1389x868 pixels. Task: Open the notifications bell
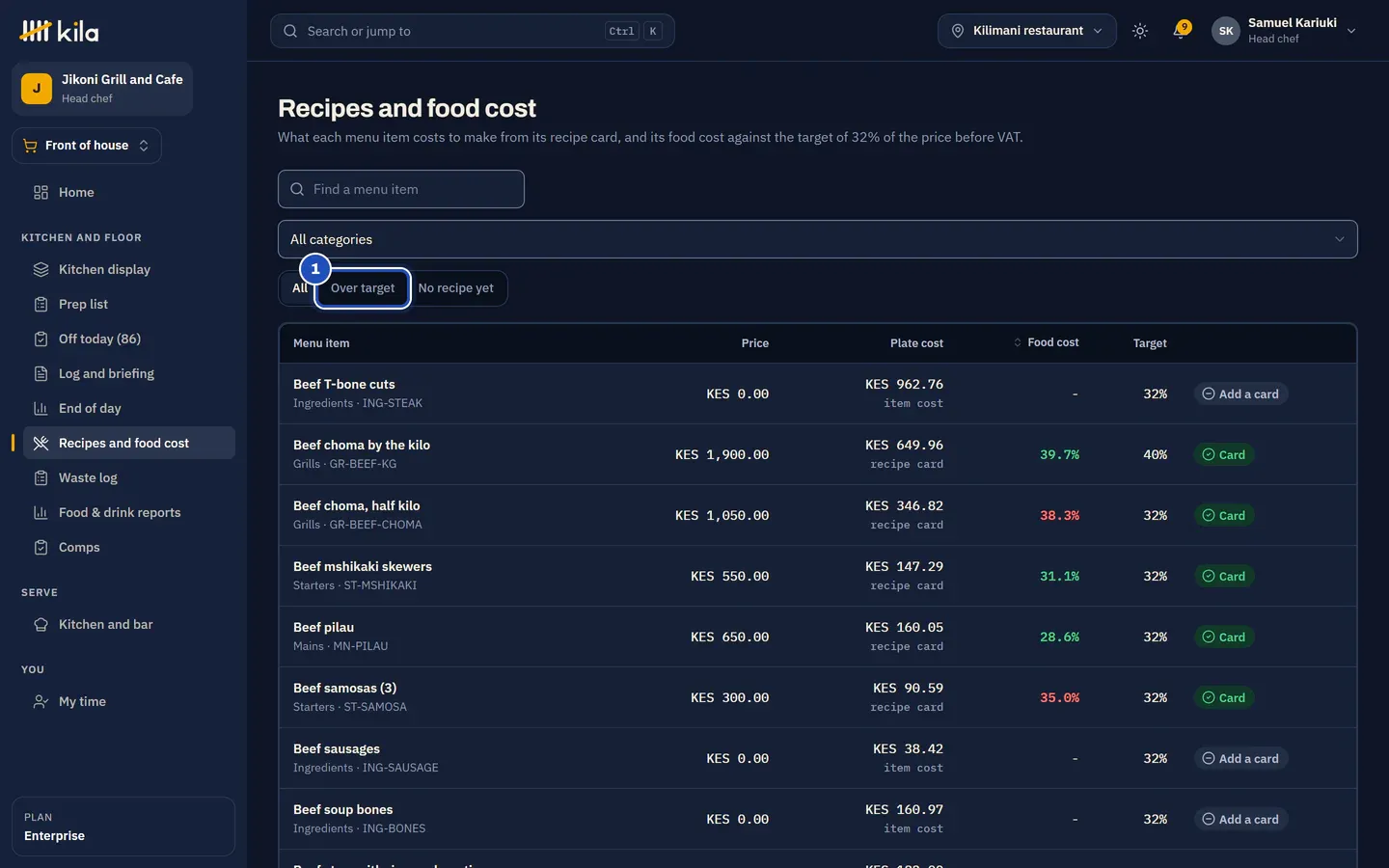click(x=1180, y=31)
